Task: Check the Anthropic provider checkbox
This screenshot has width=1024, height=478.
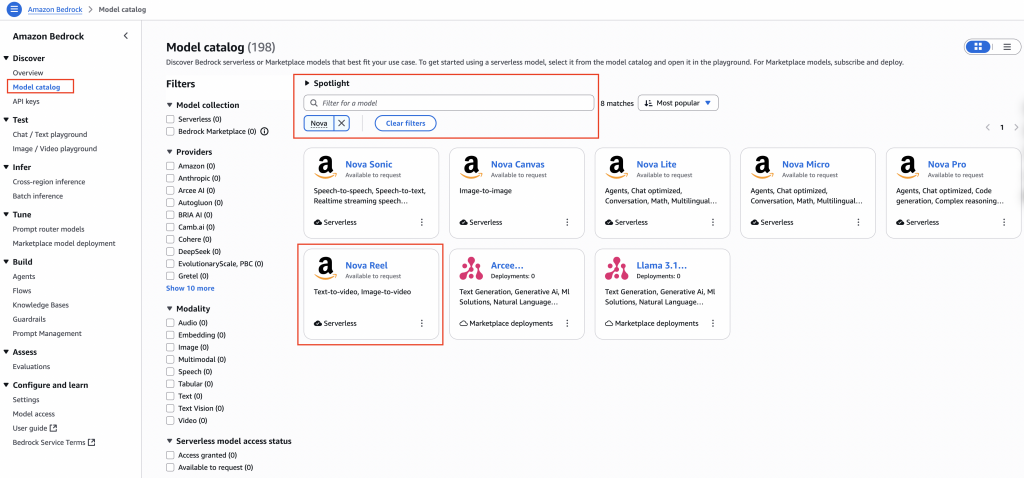Action: pos(170,178)
